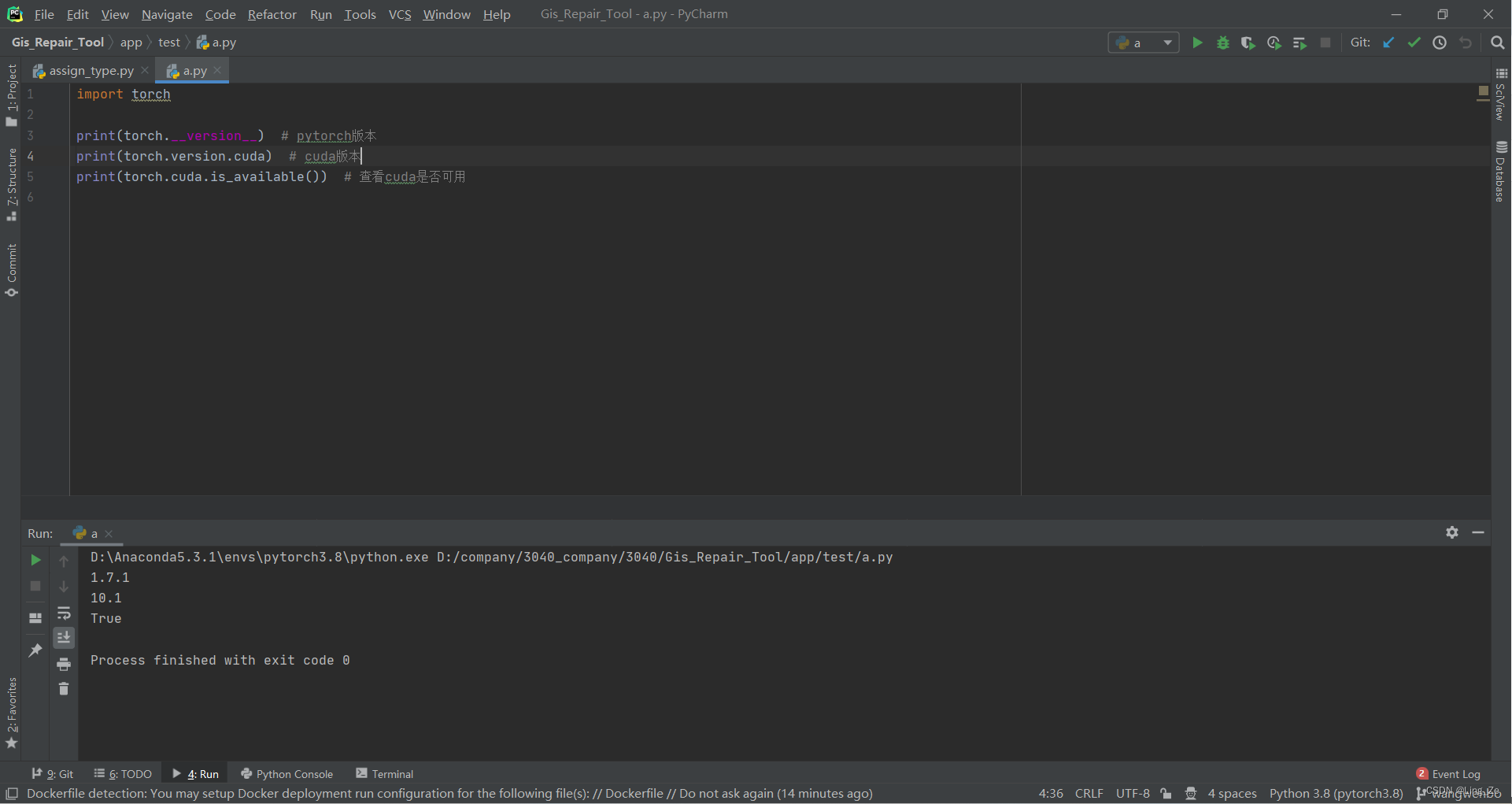Commit changes with the green checkmark
The width and height of the screenshot is (1512, 804).
[1414, 43]
